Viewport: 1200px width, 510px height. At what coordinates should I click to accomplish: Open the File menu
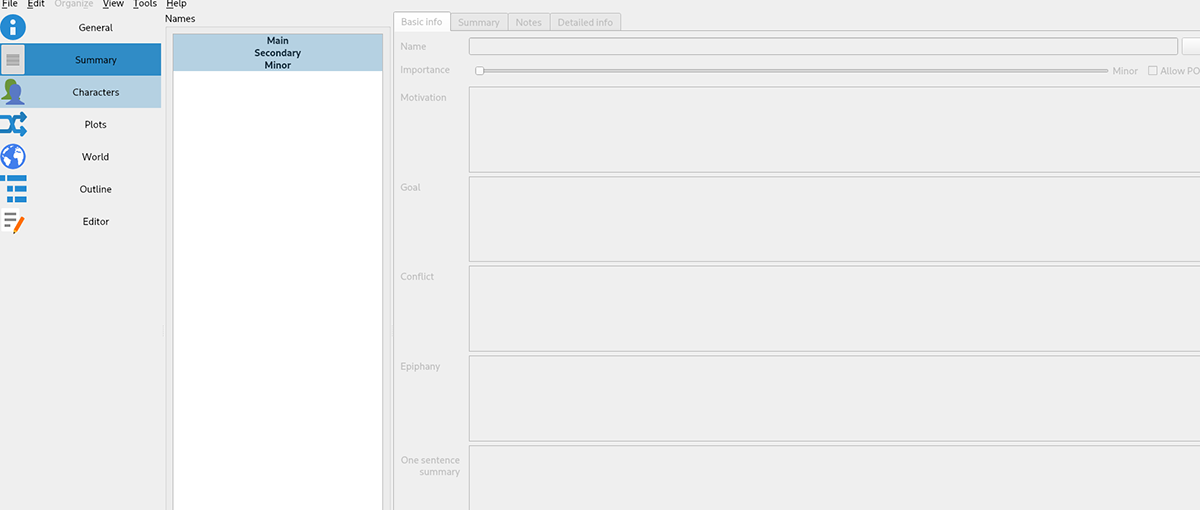pyautogui.click(x=10, y=4)
